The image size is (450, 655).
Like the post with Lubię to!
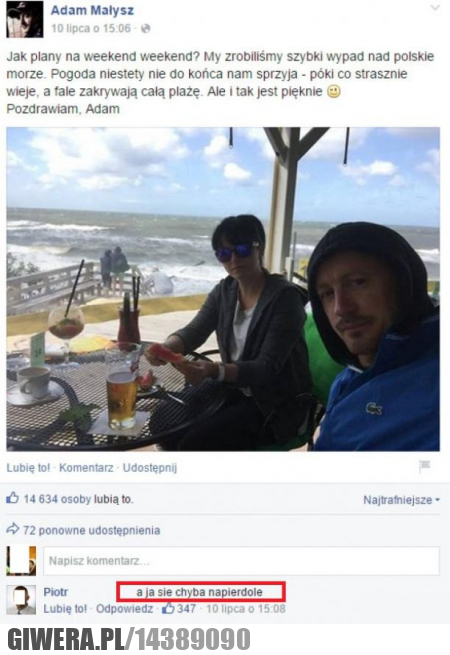(x=28, y=467)
